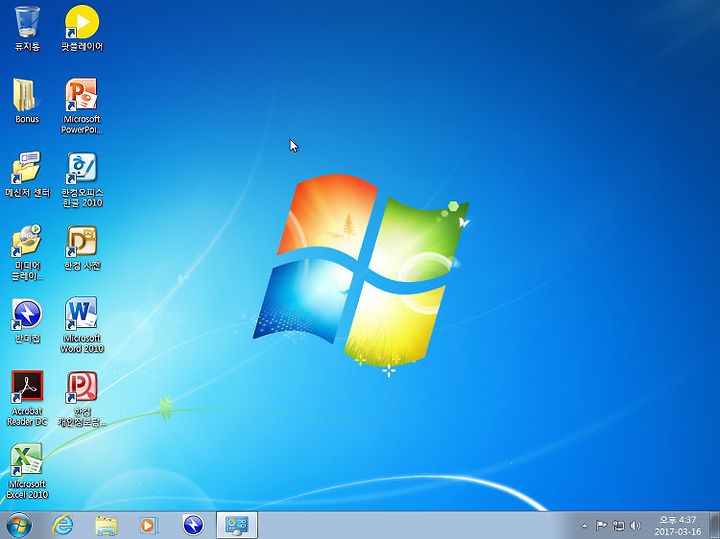Open the Bandizip taskbar icon
Image resolution: width=720 pixels, height=539 pixels.
click(193, 525)
